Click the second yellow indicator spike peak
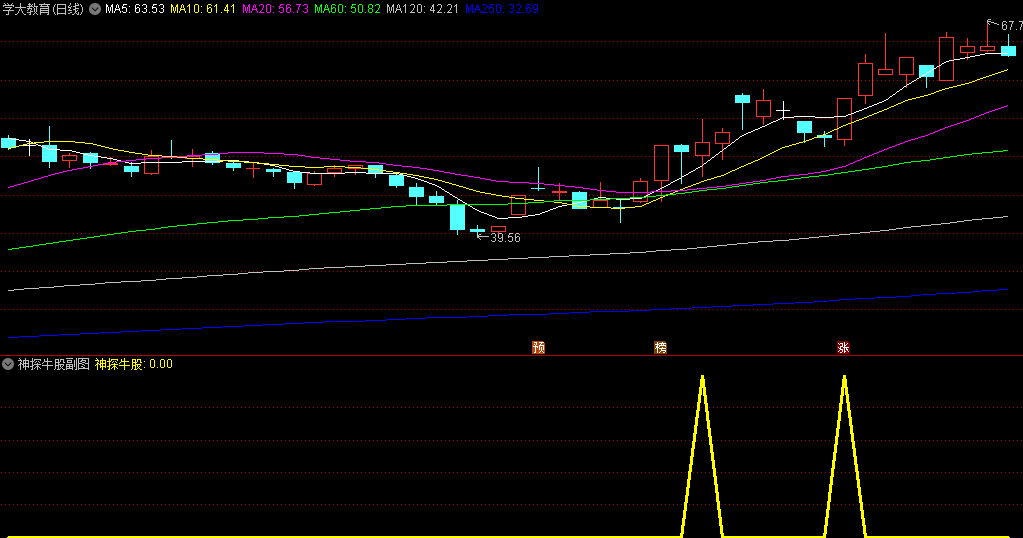The image size is (1023, 538). [x=844, y=377]
